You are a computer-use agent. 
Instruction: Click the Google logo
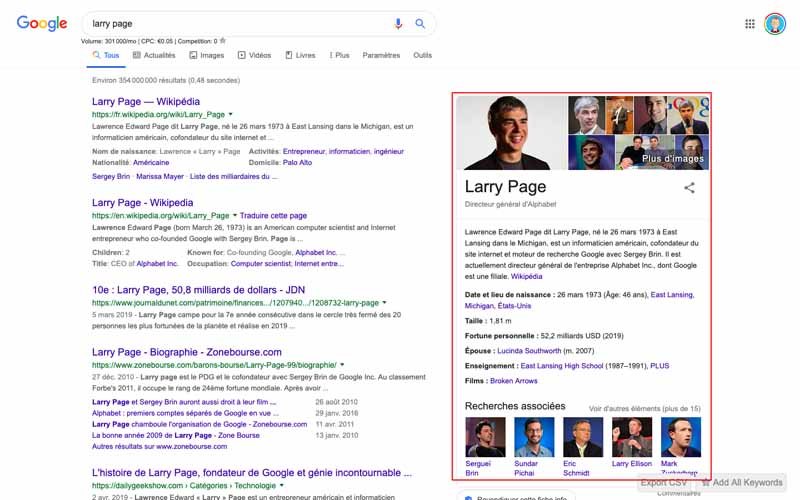point(42,23)
